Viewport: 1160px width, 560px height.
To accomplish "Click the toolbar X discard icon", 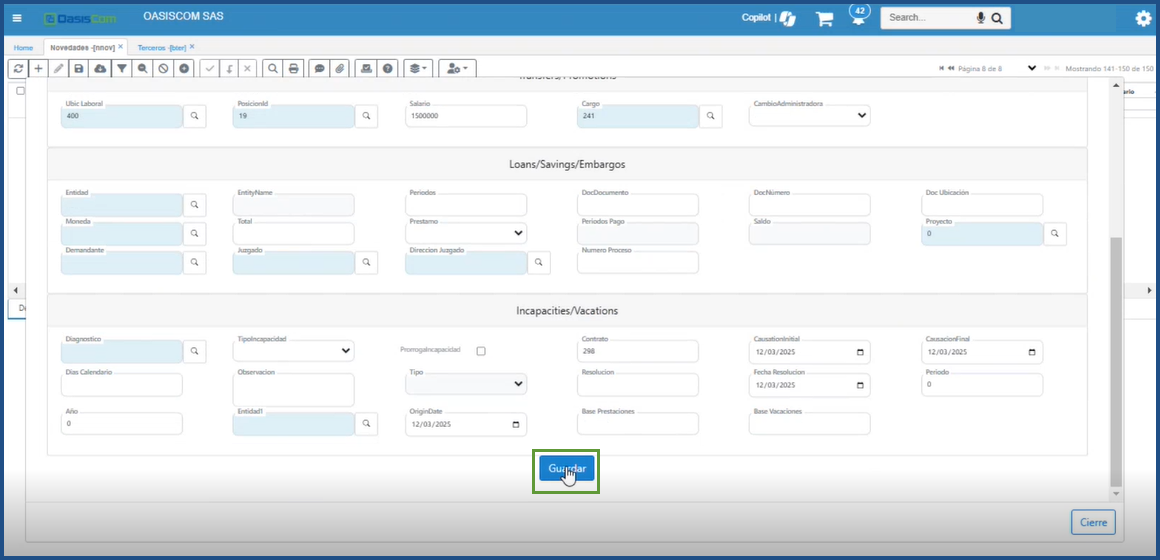I will coord(247,68).
